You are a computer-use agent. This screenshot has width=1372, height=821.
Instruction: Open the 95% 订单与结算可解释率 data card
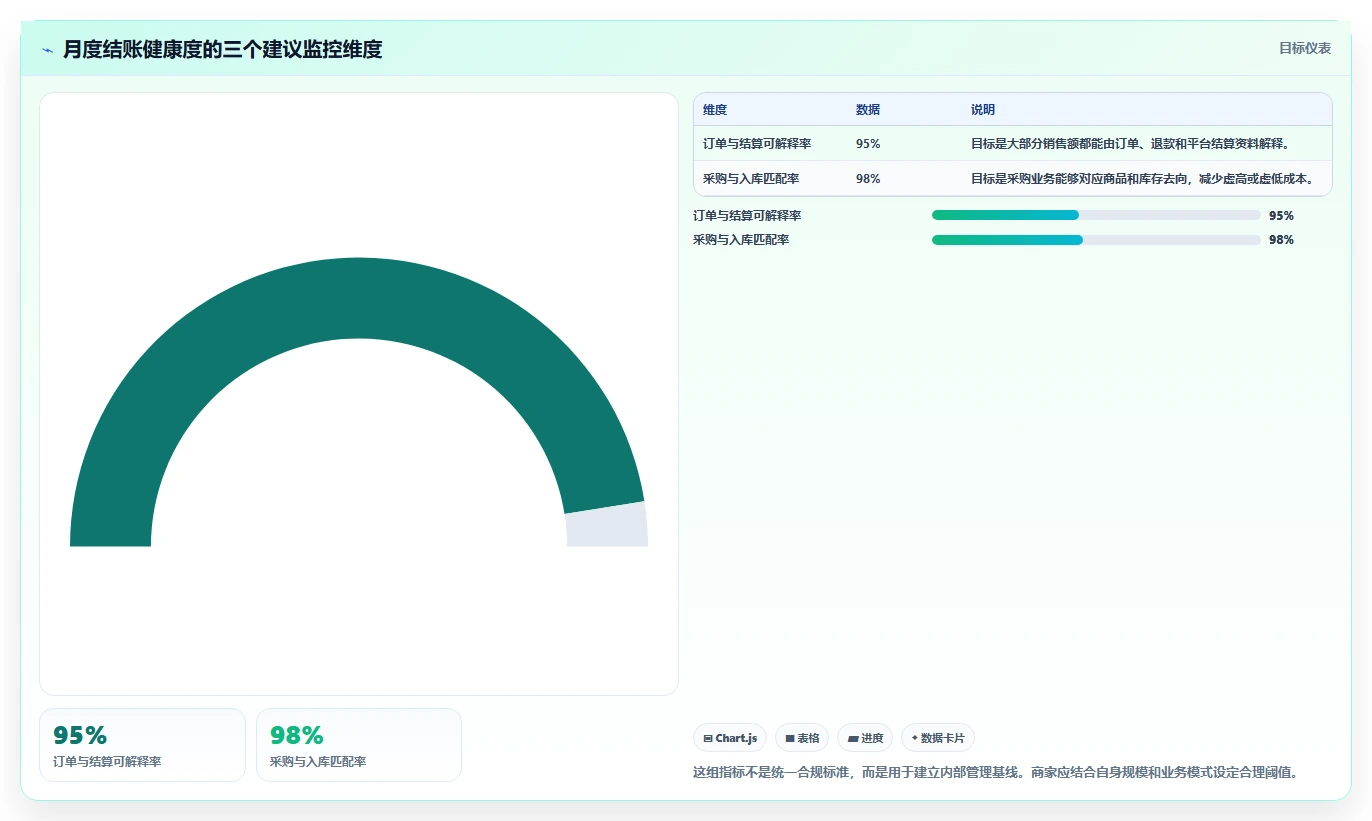point(142,745)
